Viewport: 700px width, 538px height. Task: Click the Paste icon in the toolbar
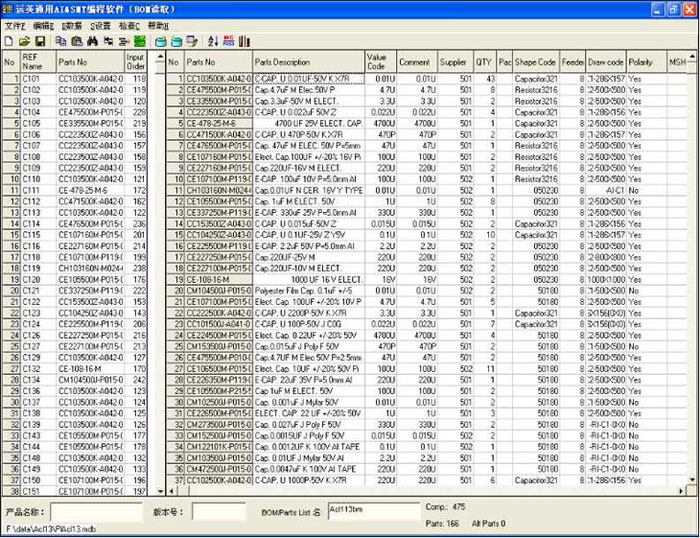(76, 41)
